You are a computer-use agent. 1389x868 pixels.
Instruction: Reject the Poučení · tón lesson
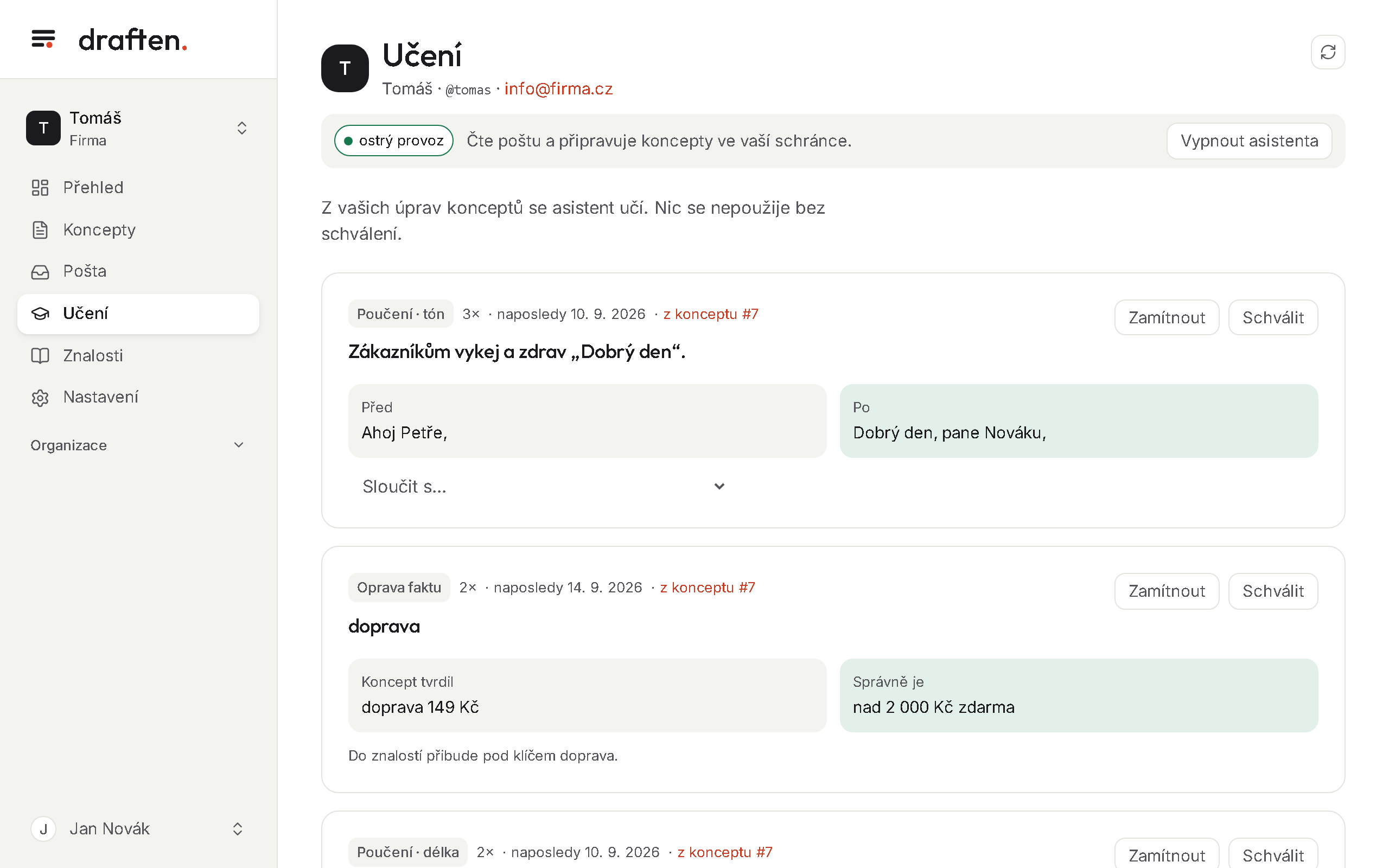[1167, 317]
